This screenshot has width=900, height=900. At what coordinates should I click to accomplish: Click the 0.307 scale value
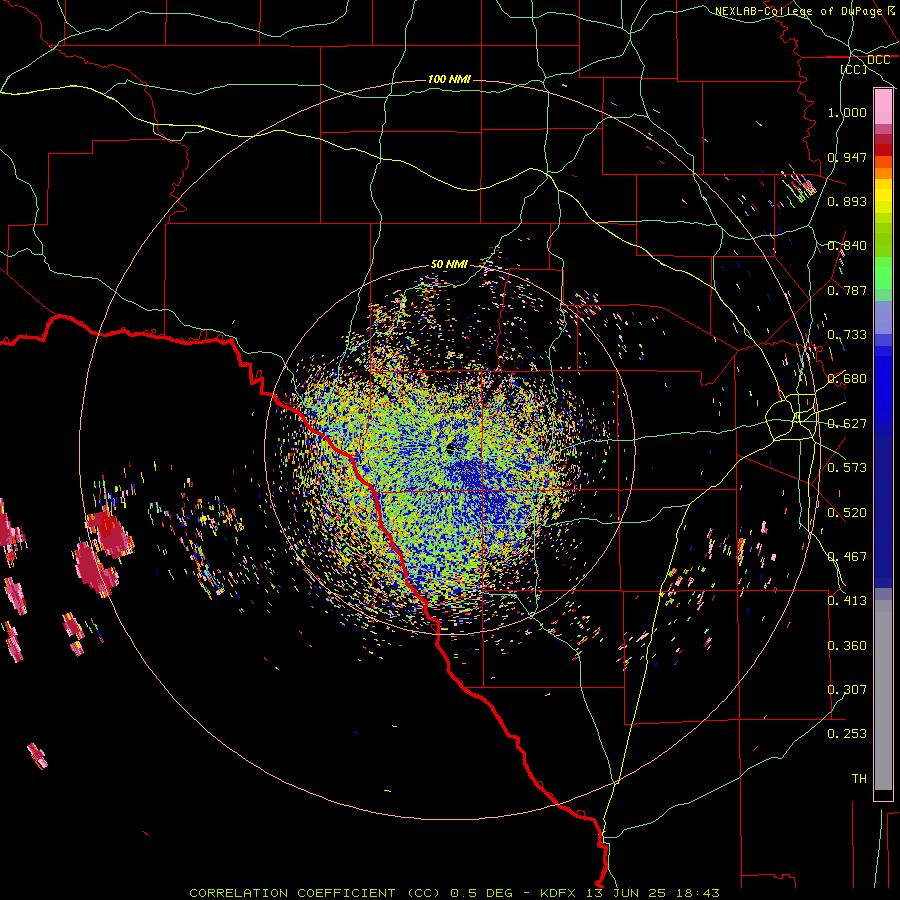[847, 690]
